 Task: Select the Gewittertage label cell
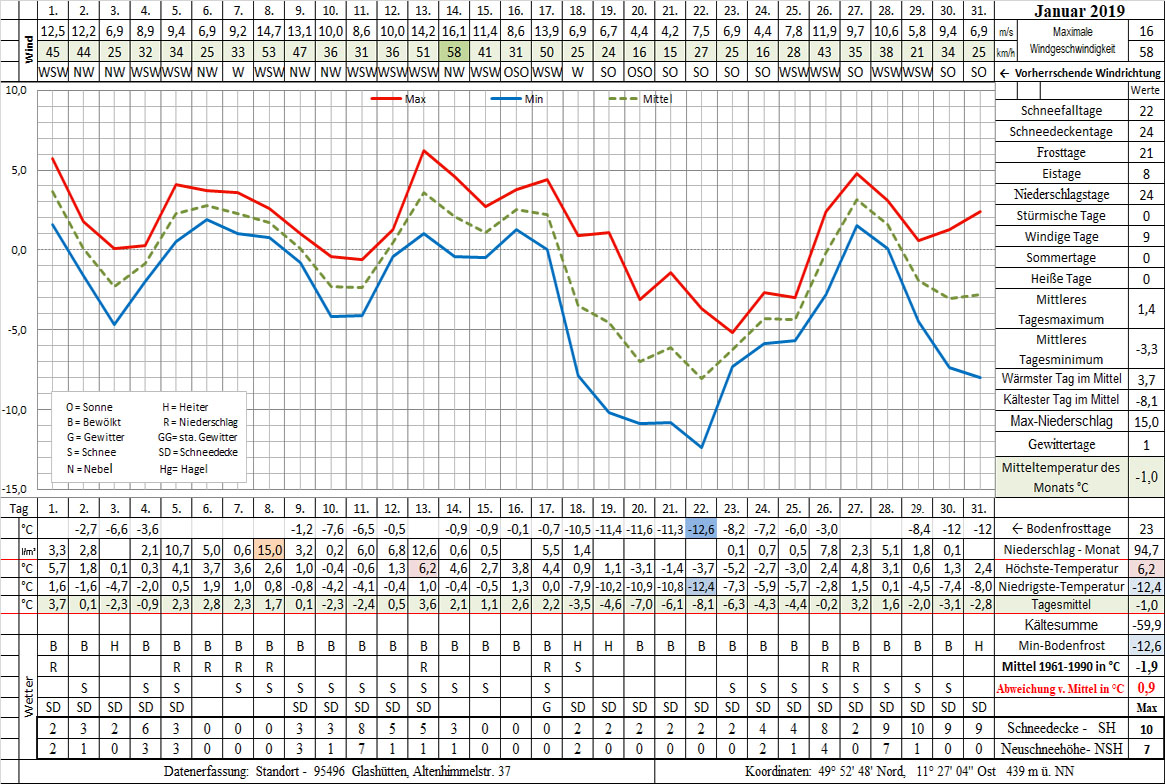point(1062,444)
